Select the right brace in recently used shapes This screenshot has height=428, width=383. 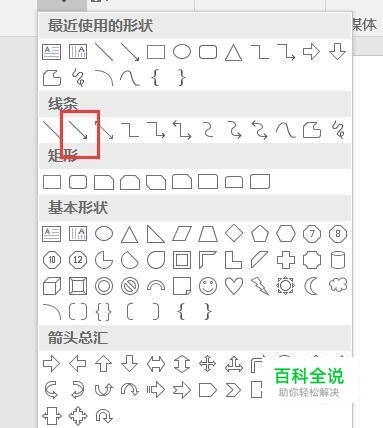click(182, 78)
